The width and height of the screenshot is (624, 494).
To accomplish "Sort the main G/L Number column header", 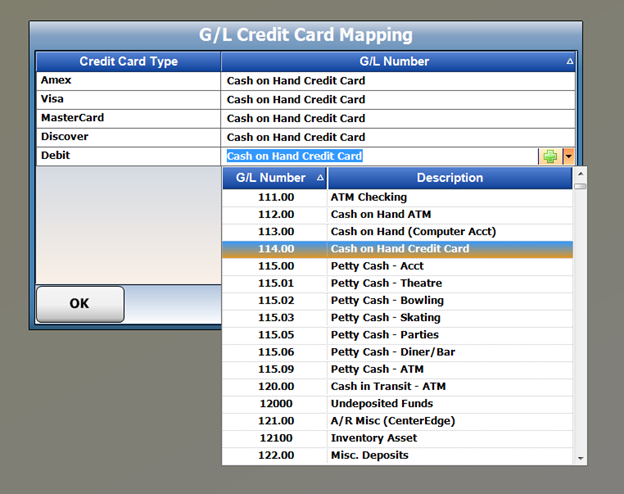I will pos(398,61).
